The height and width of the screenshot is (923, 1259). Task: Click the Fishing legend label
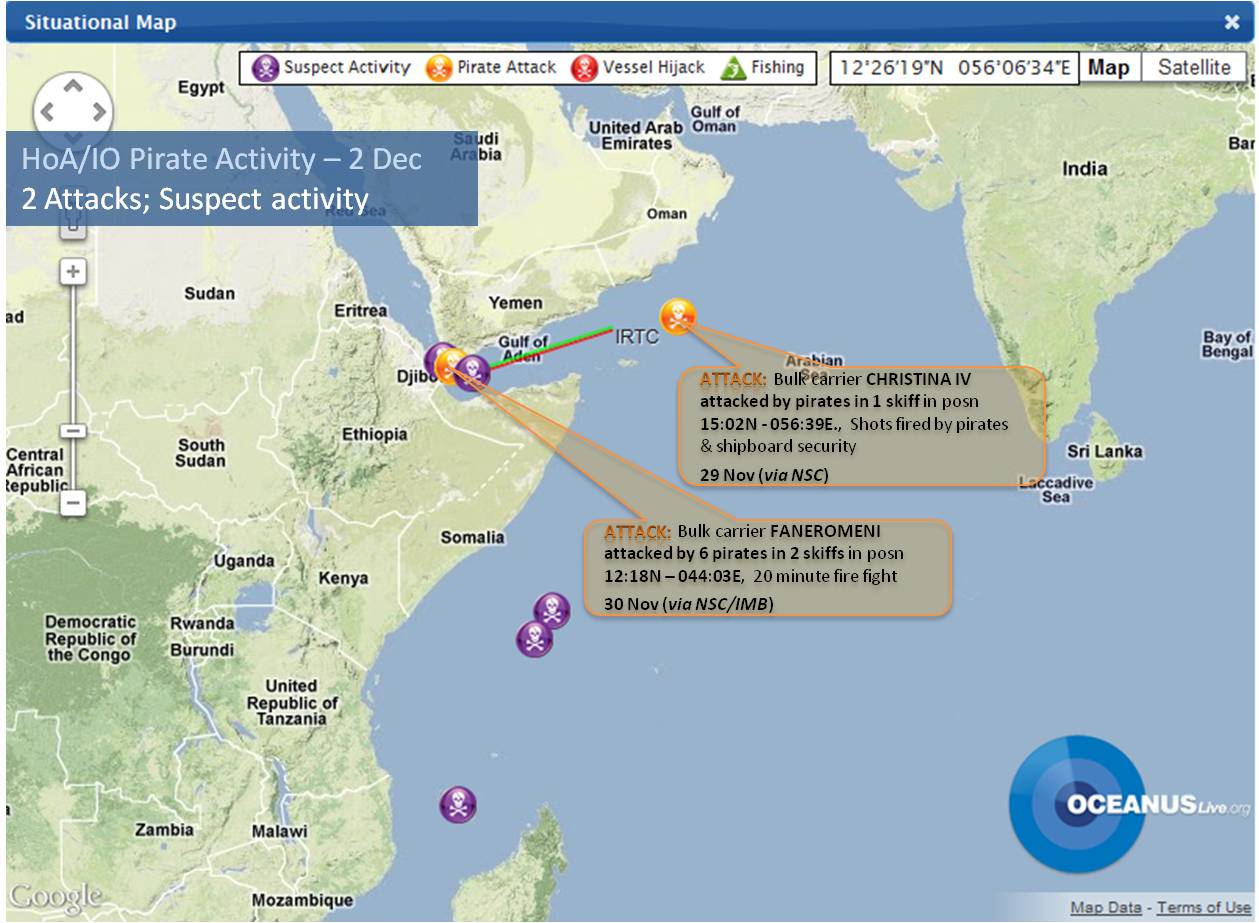coord(778,67)
